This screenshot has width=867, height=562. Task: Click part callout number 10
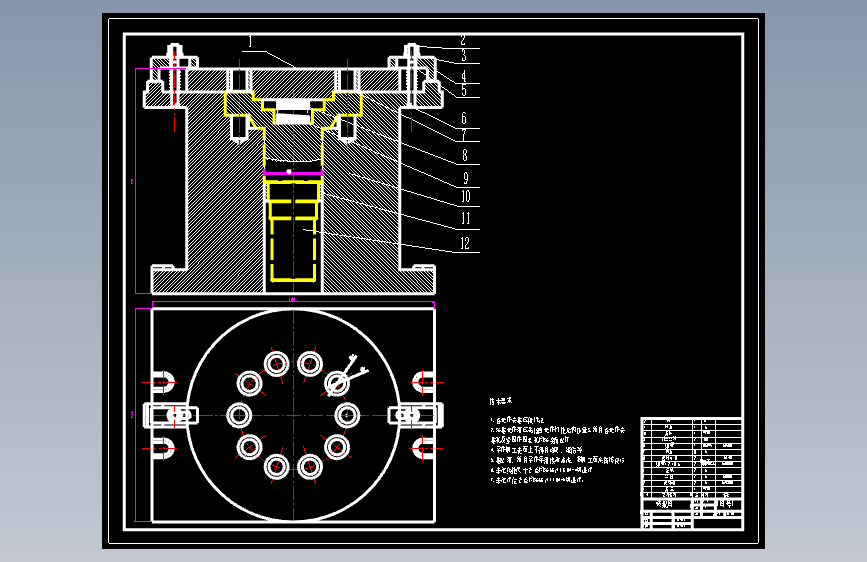(x=466, y=196)
